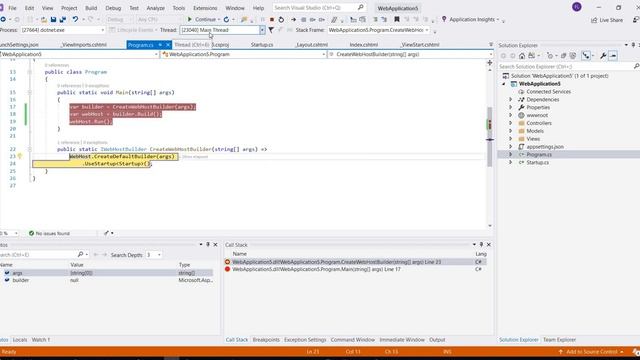Switch to the Index.cshtml tab
640x360 pixels.
pyautogui.click(x=363, y=45)
